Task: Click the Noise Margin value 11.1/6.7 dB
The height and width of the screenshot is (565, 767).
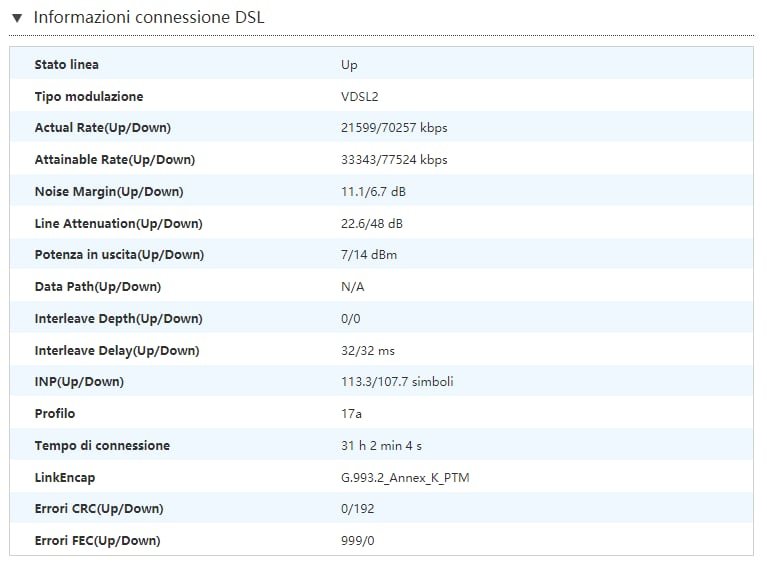Action: coord(373,192)
